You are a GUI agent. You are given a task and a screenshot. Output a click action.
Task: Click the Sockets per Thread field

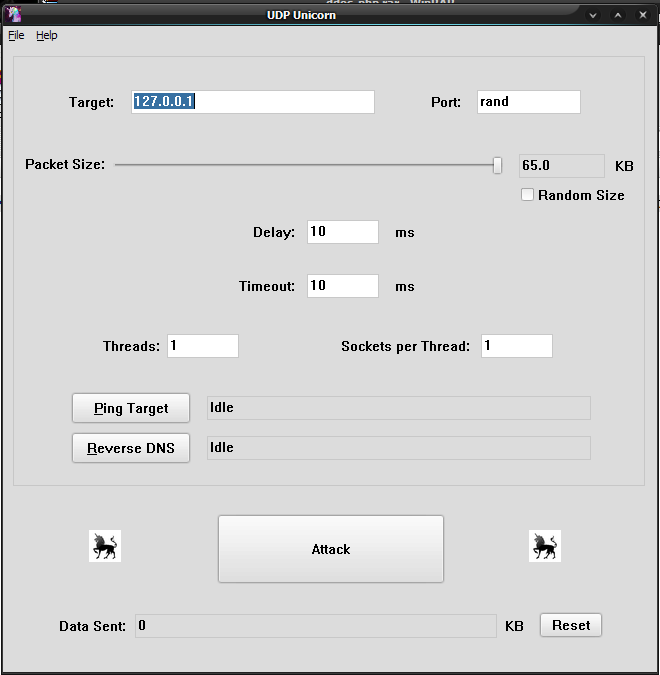pyautogui.click(x=517, y=346)
